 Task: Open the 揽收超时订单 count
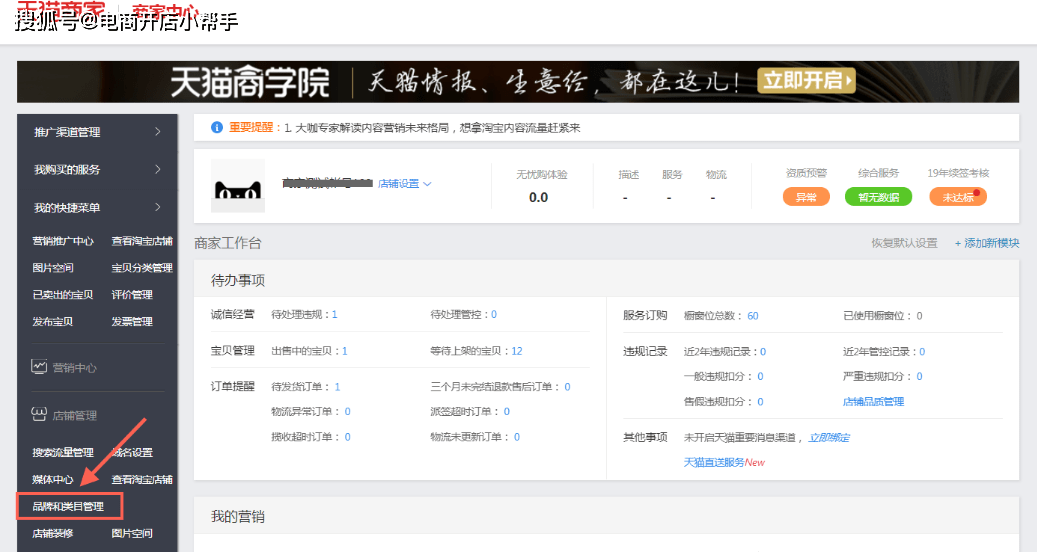(x=348, y=437)
